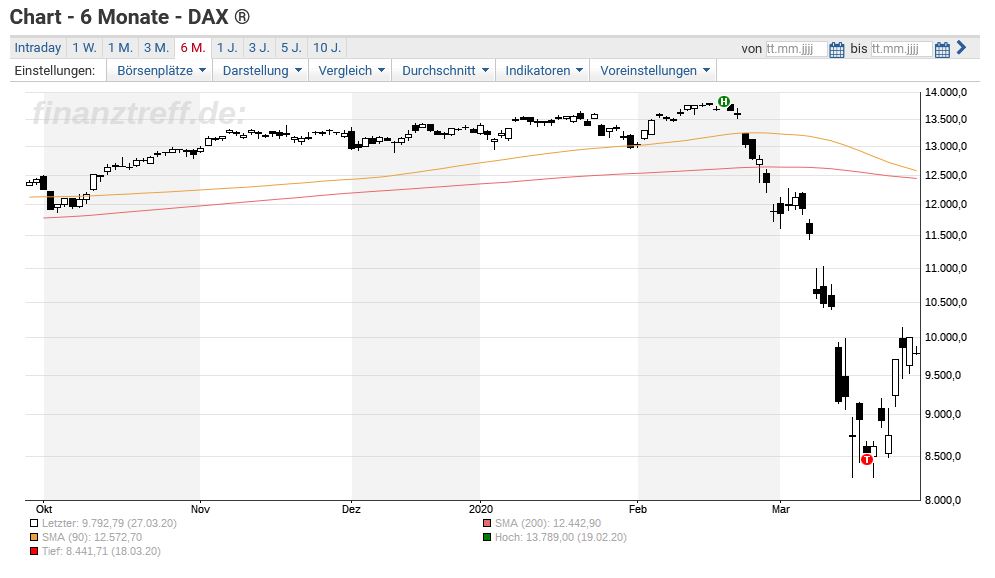Open the Vergleich dropdown

coord(350,70)
